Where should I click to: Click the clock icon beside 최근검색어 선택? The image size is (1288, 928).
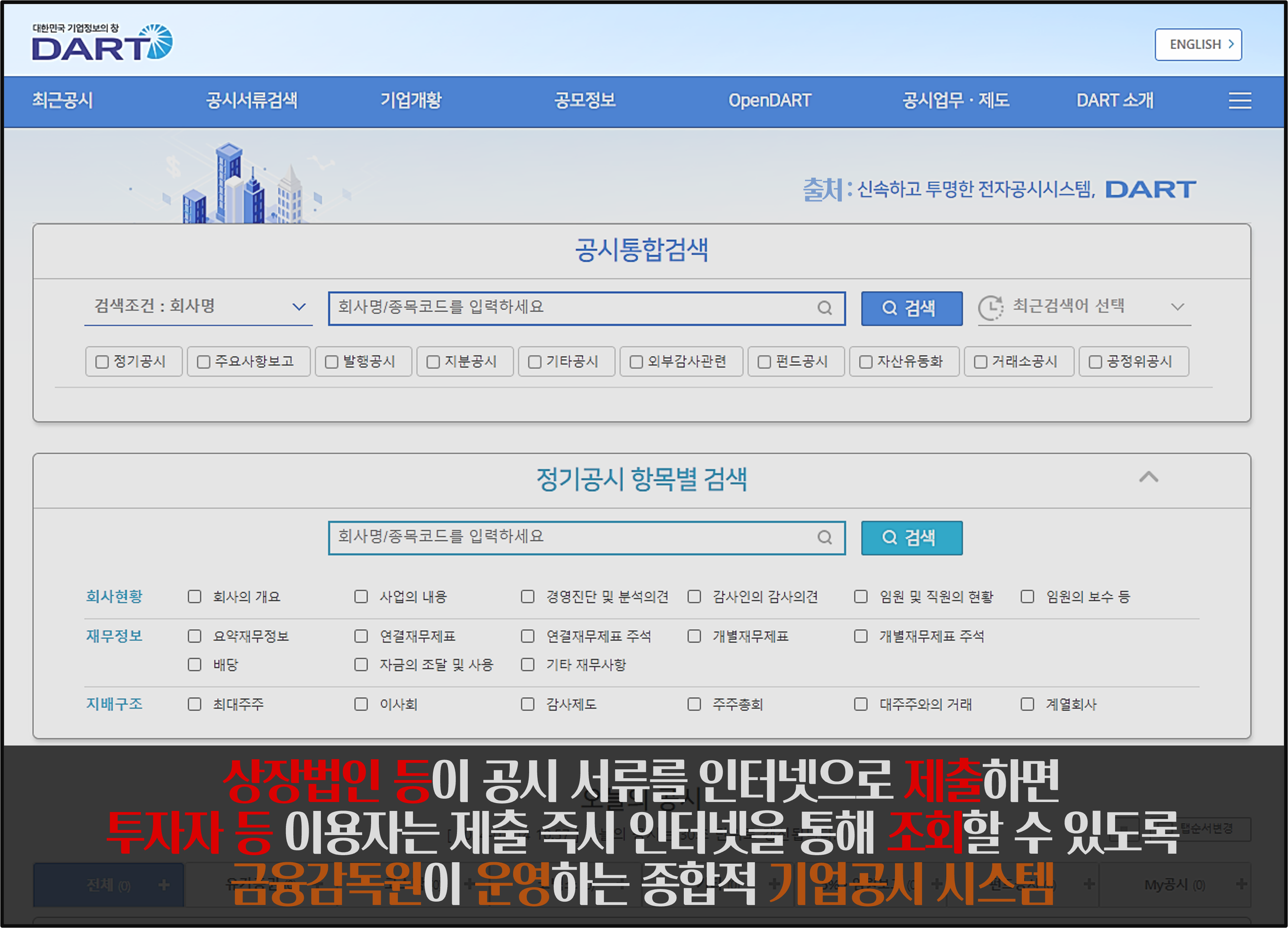coord(991,308)
